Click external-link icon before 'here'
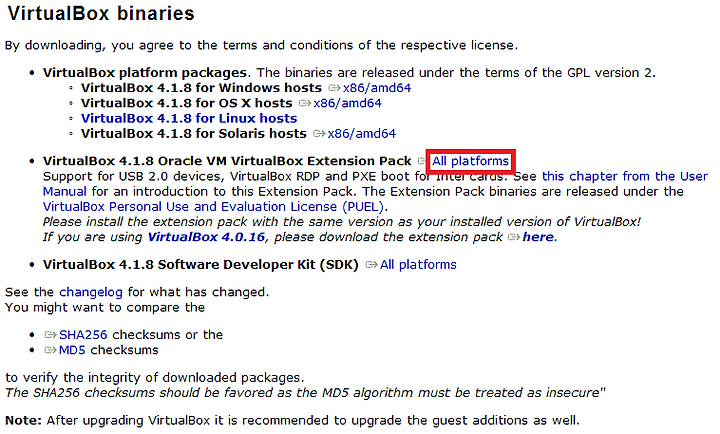The height and width of the screenshot is (434, 720). point(514,237)
